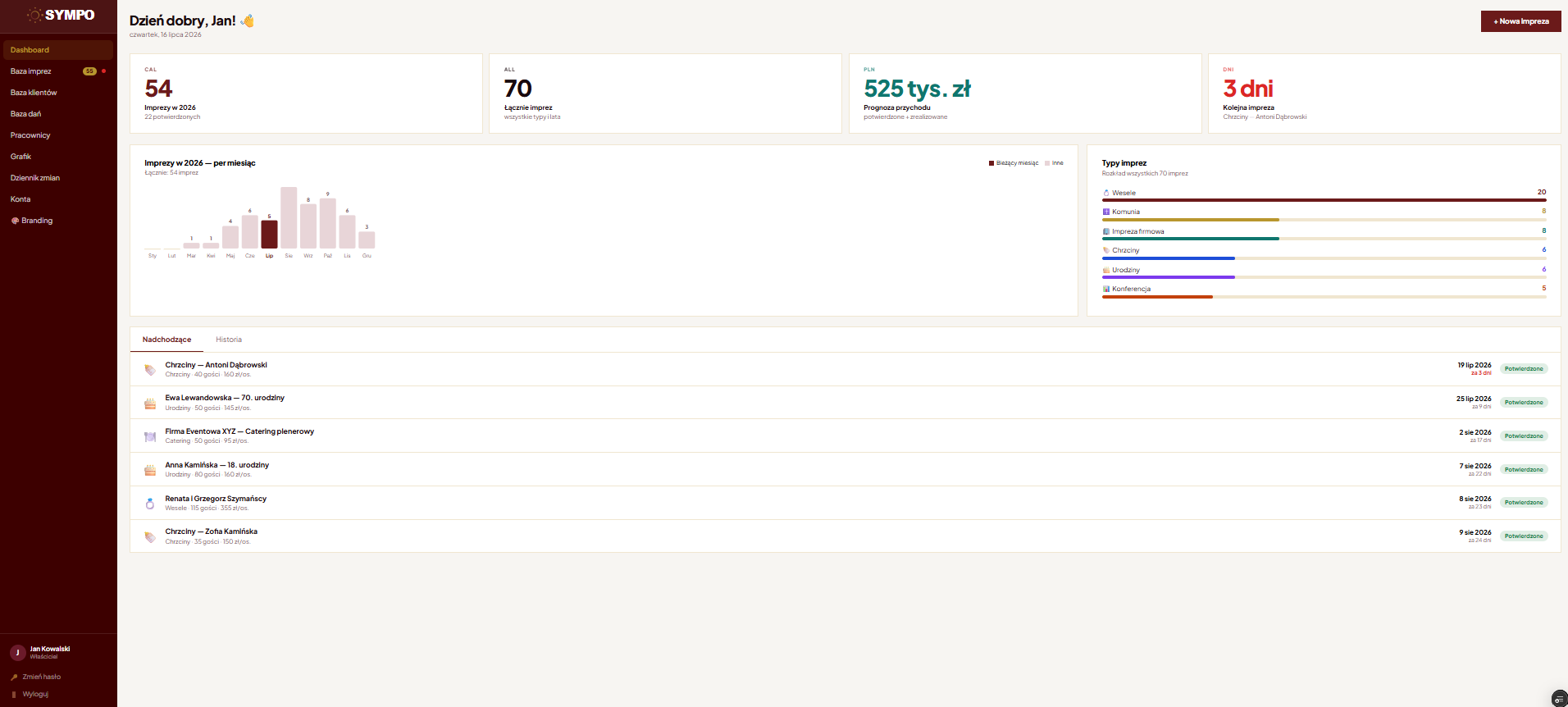
Task: Click the Cze bar in the monthly chart
Action: click(x=250, y=231)
